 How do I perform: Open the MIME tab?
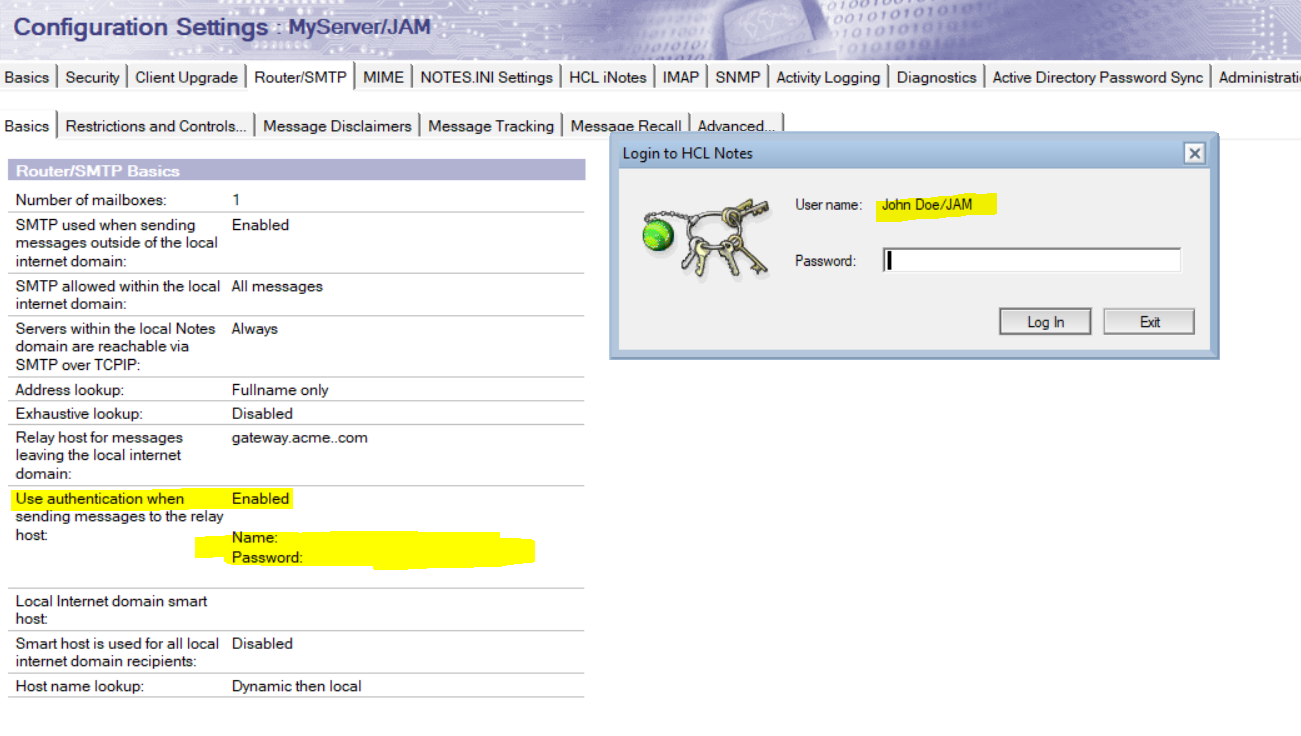coord(383,77)
